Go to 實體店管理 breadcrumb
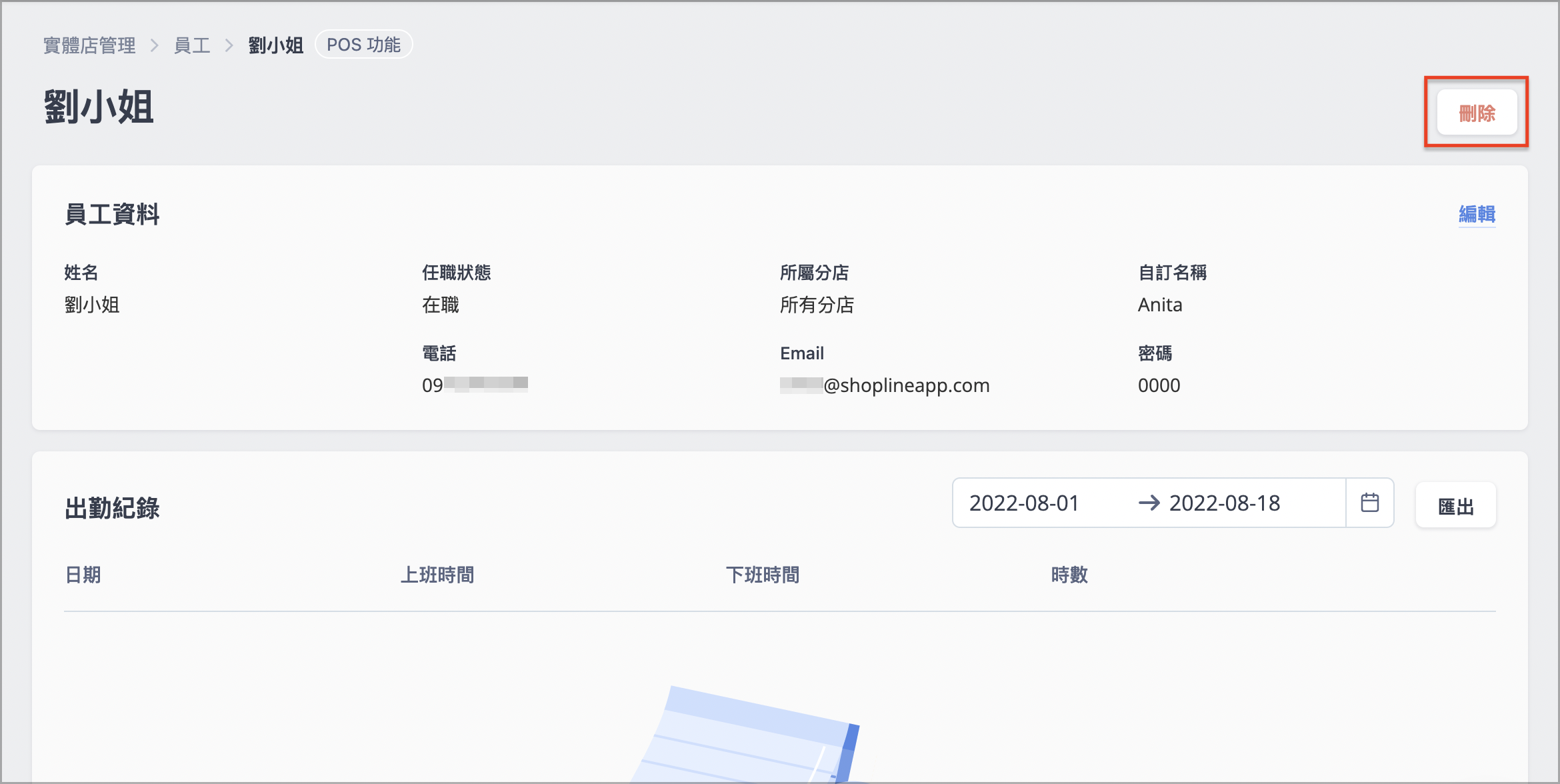Screen dimensions: 1560x784 [89, 45]
